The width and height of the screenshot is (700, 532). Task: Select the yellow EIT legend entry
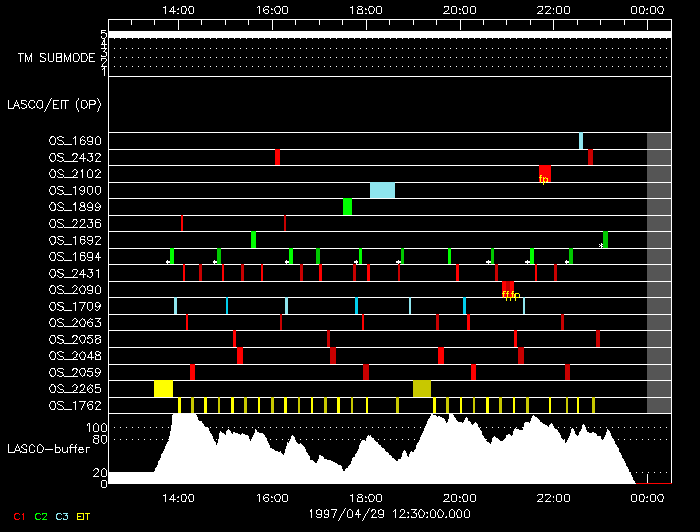click(x=84, y=516)
